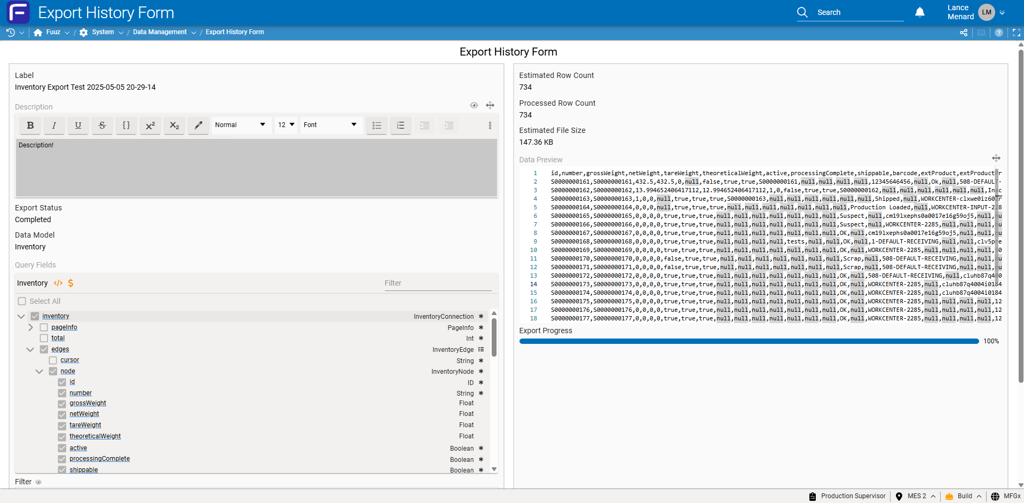Image resolution: width=1024 pixels, height=503 pixels.
Task: Uncheck the grossWeight field checkbox
Action: pyautogui.click(x=62, y=404)
